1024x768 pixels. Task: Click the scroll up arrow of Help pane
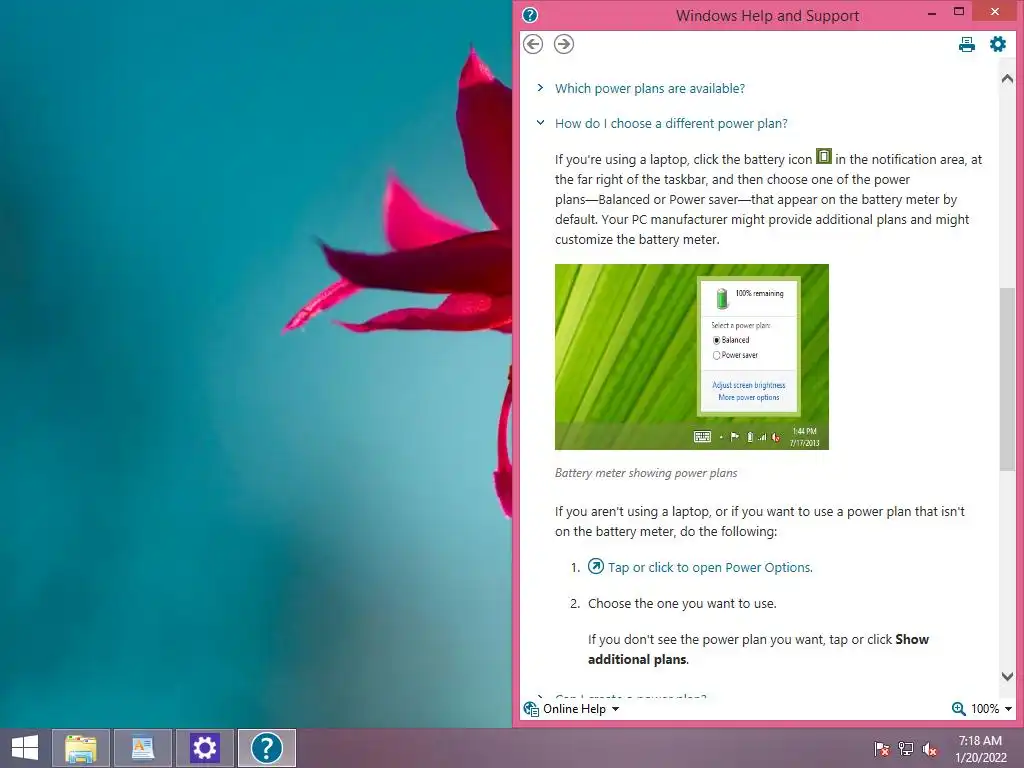(x=1007, y=78)
